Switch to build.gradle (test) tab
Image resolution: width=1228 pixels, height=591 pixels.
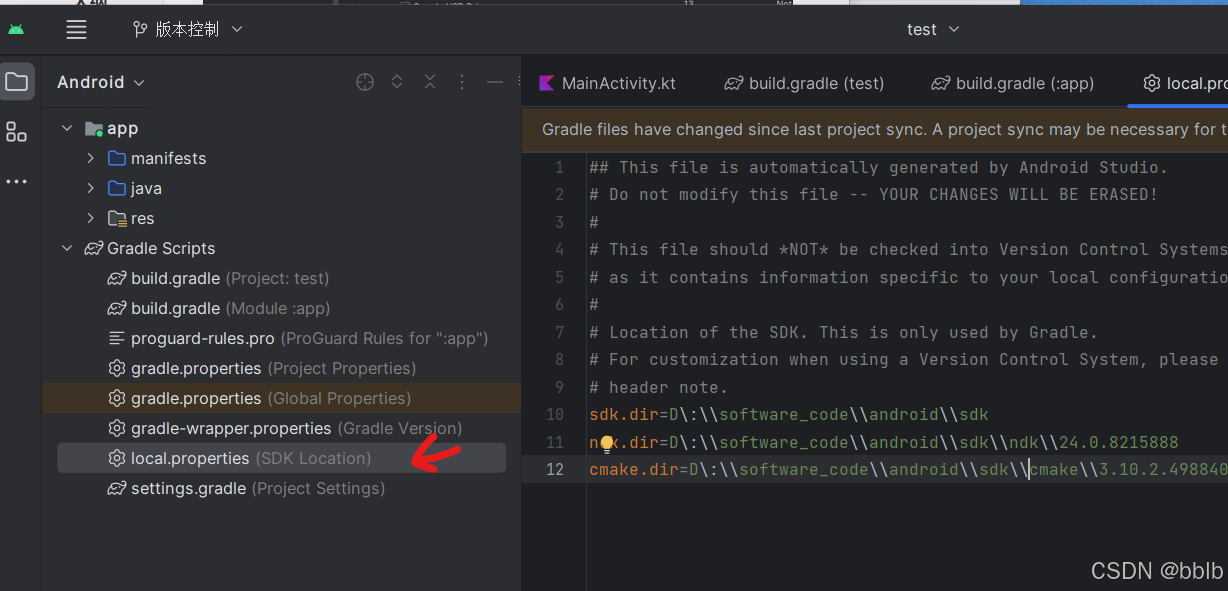coord(805,83)
